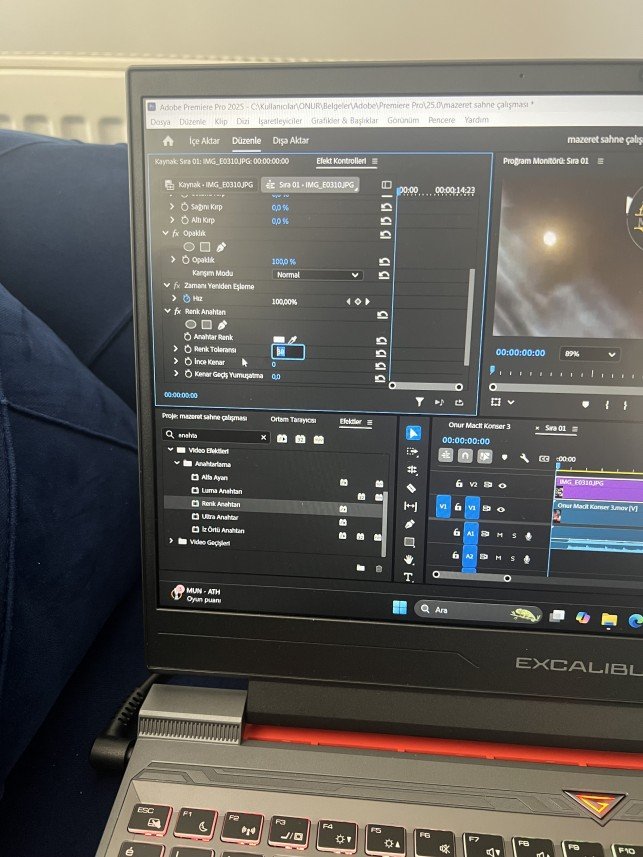Open the Dışa Aktar workspace

(290, 141)
